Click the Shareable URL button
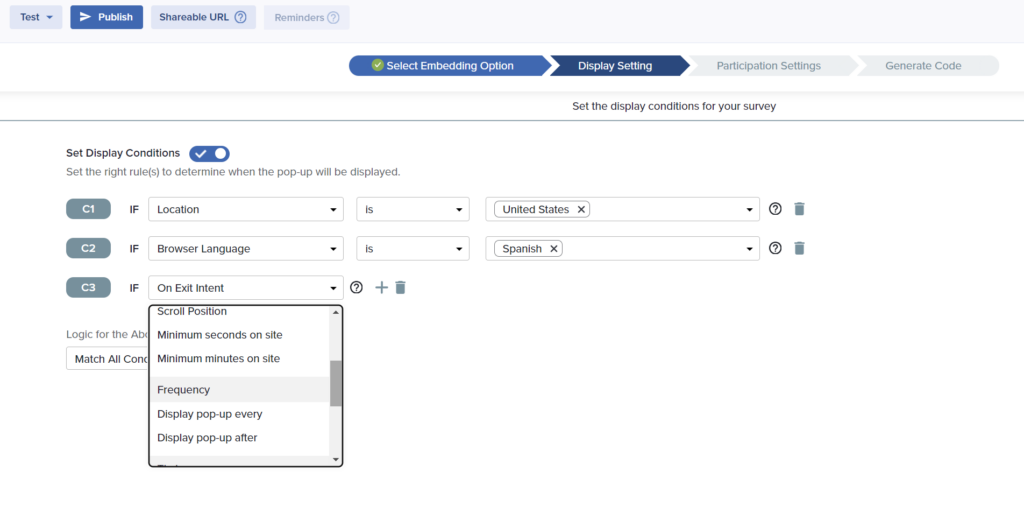This screenshot has width=1024, height=528. click(203, 17)
